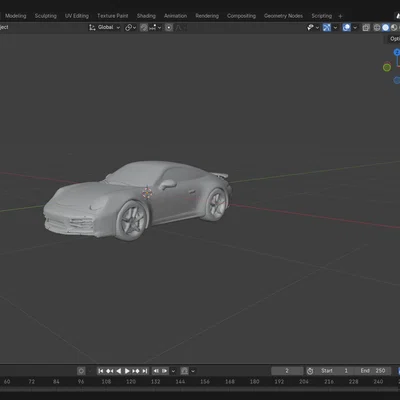This screenshot has height=400, width=400.
Task: Click frame 204 on the timeline ruler
Action: click(304, 382)
